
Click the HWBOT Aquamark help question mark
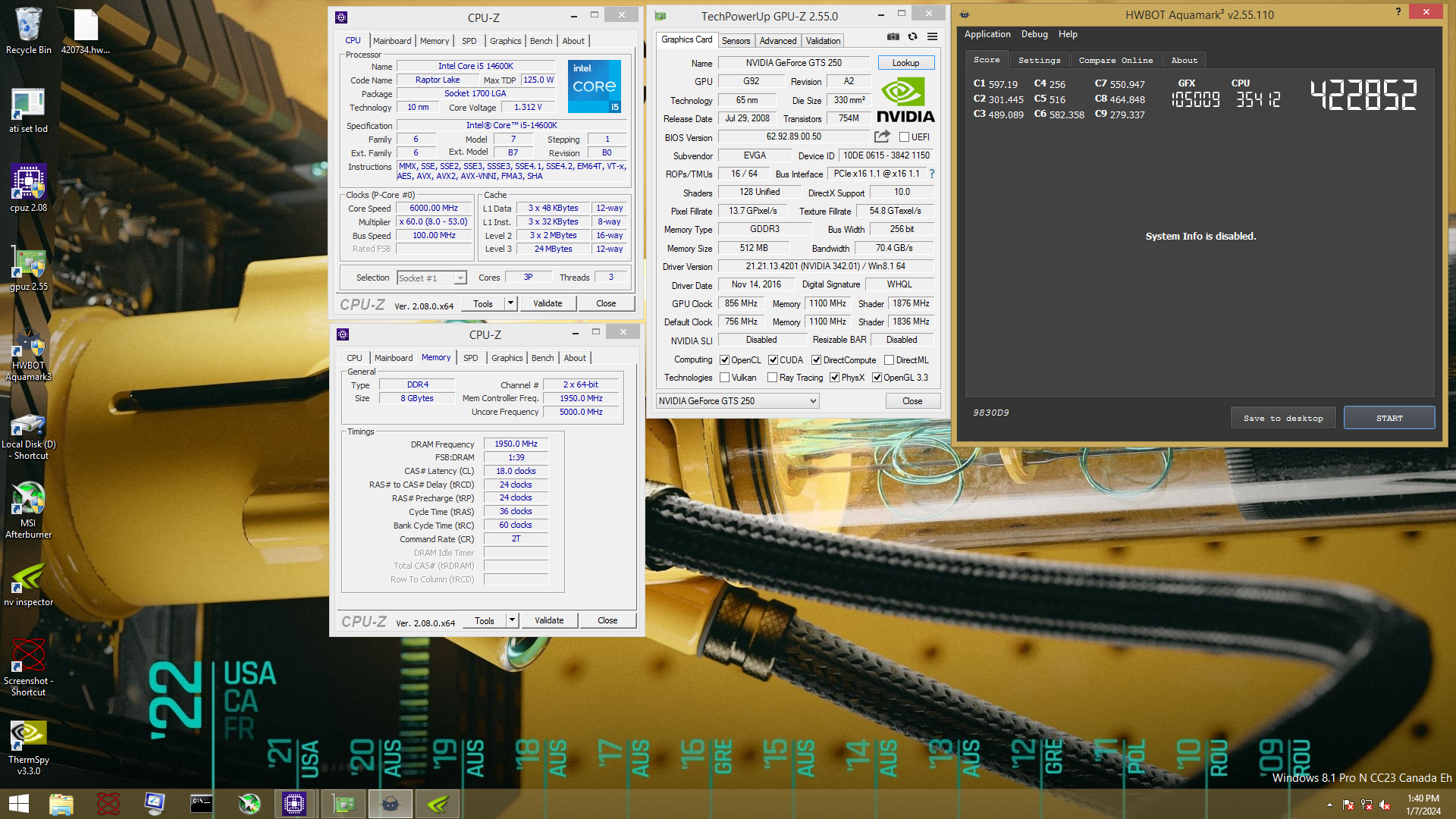pos(1398,11)
